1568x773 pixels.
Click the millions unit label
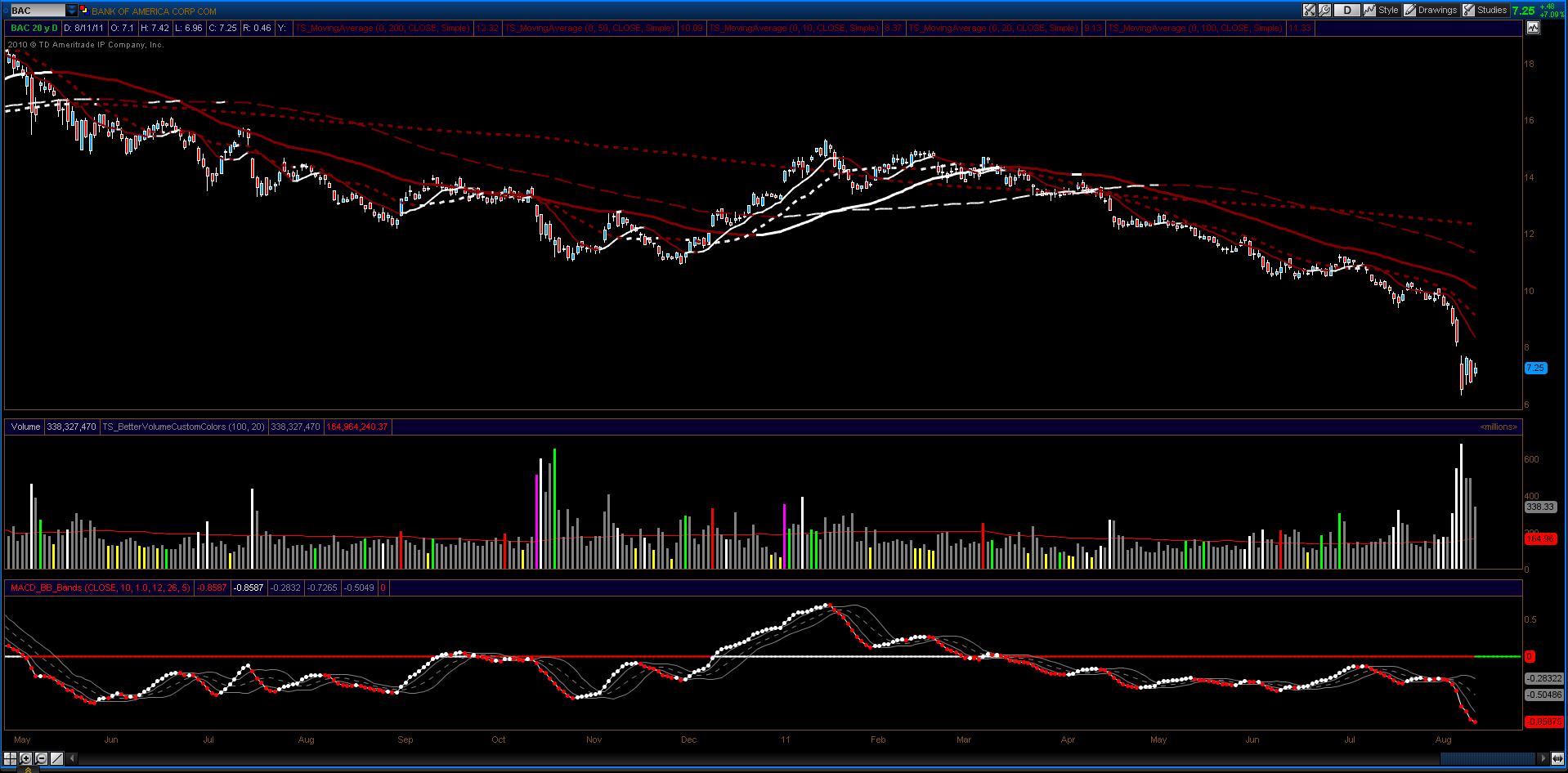[1498, 427]
